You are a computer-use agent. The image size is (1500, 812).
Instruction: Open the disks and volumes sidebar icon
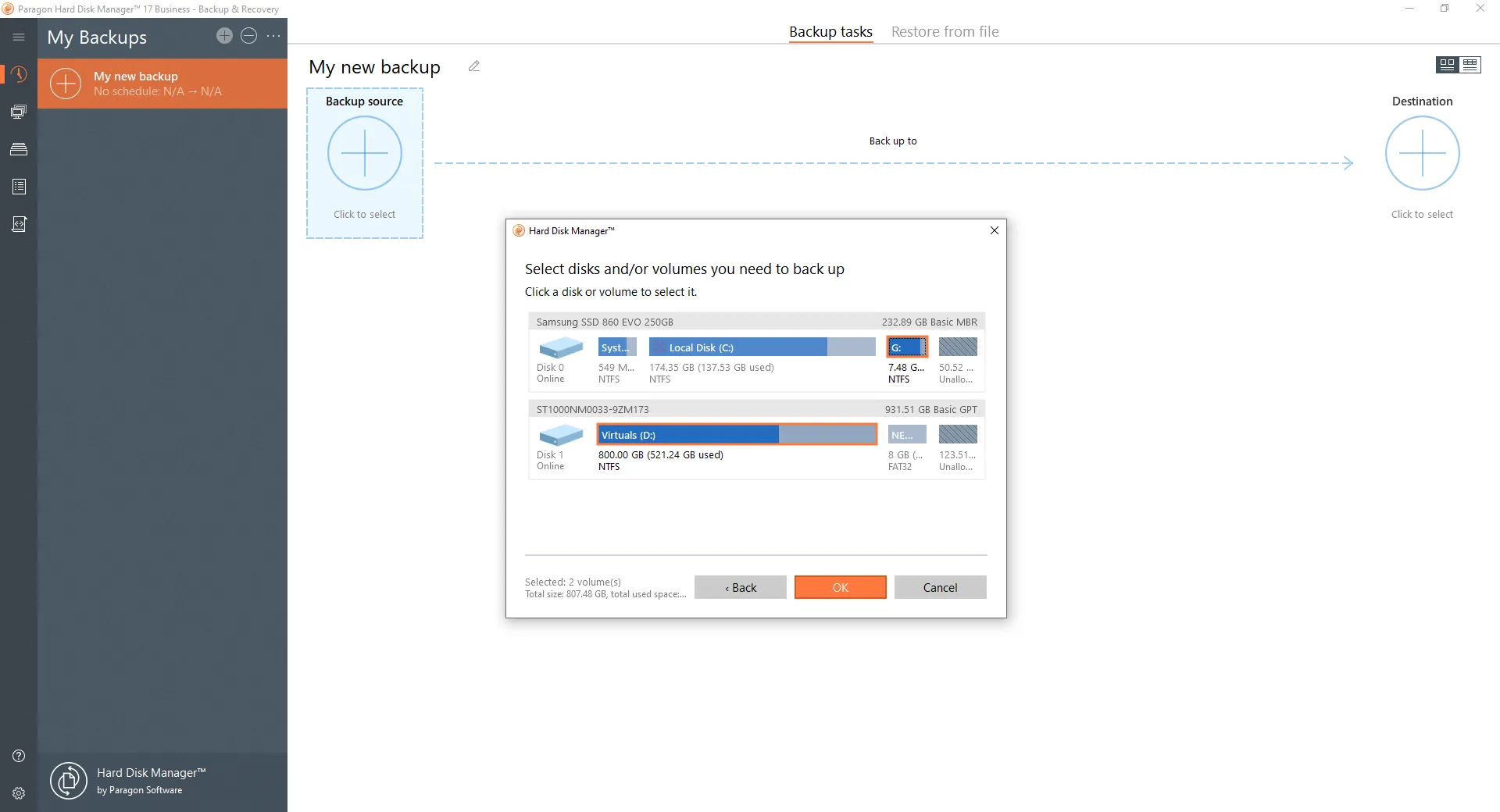click(19, 149)
